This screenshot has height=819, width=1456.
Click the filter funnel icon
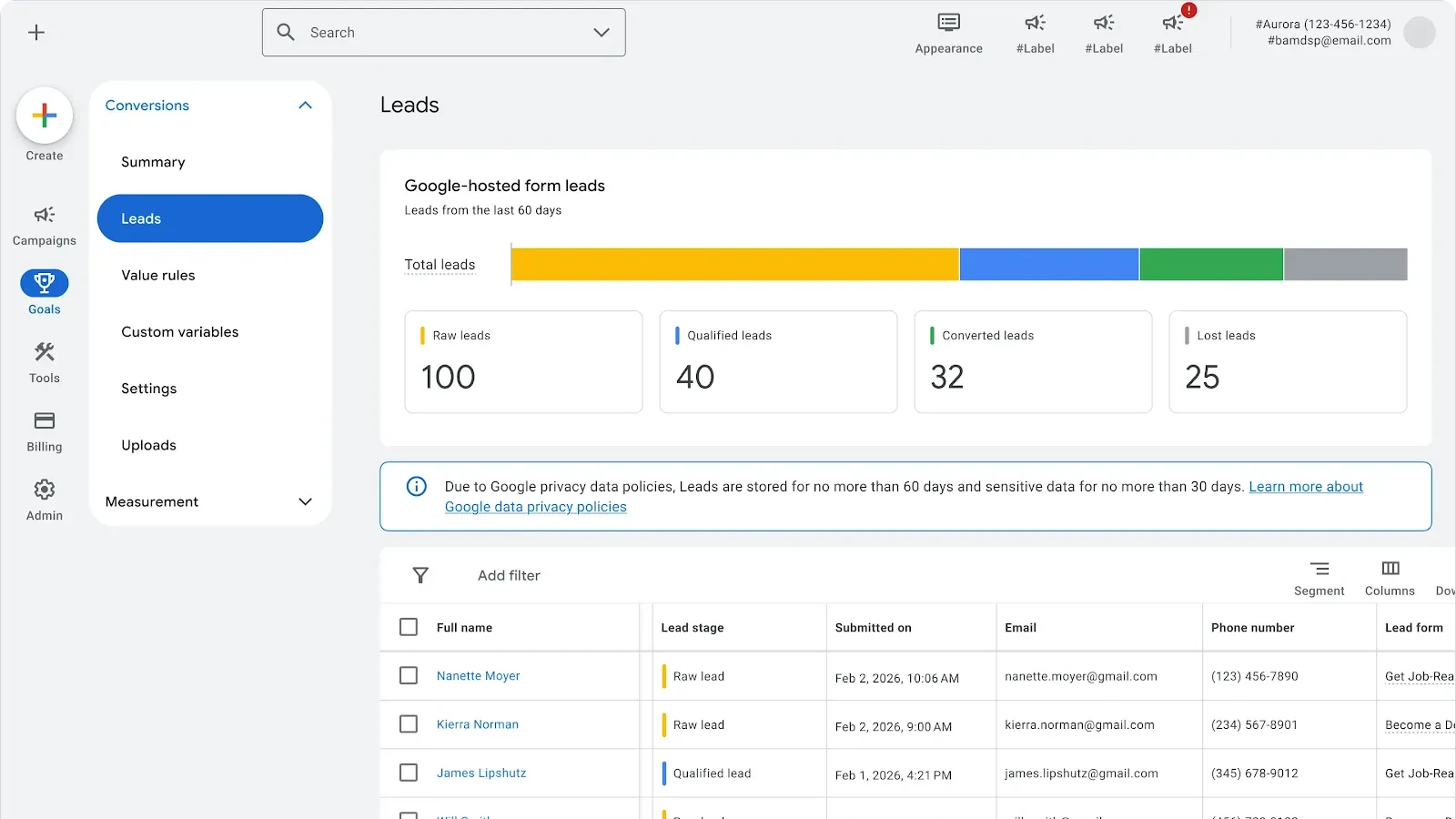click(x=420, y=575)
